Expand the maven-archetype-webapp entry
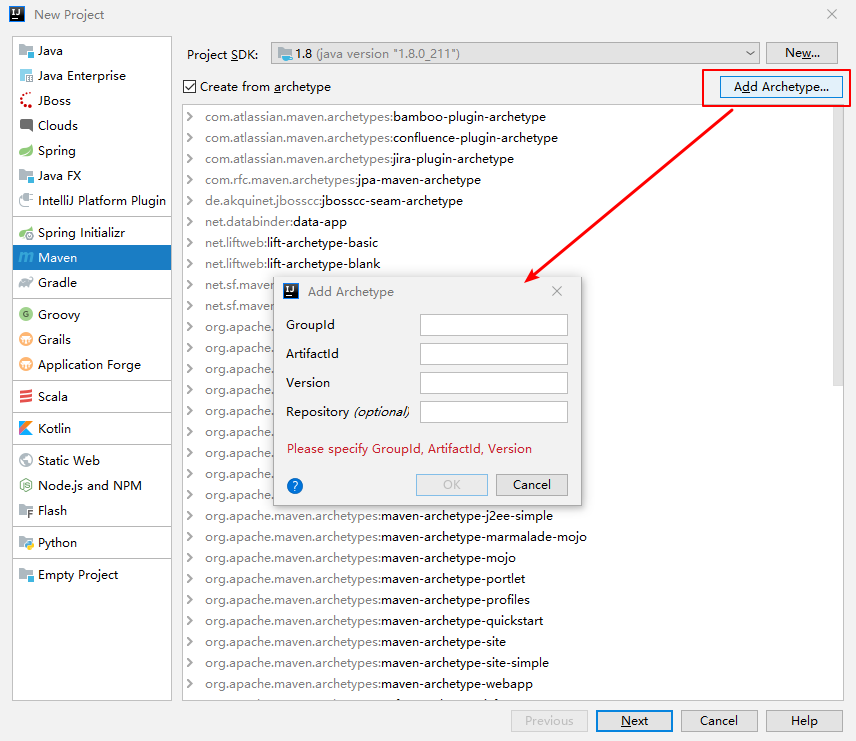Viewport: 856px width, 741px height. click(x=190, y=684)
